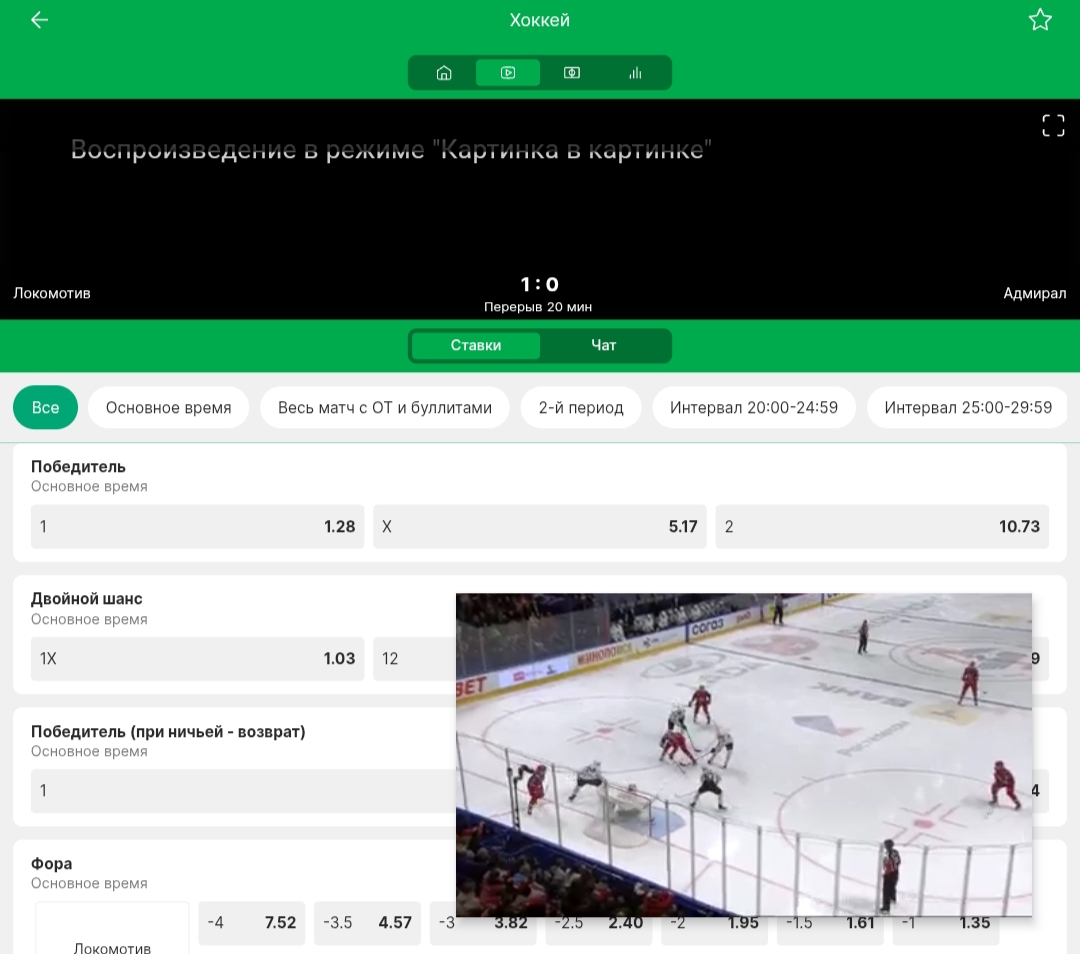The width and height of the screenshot is (1080, 954).
Task: Select the video broadcast icon
Action: (x=508, y=72)
